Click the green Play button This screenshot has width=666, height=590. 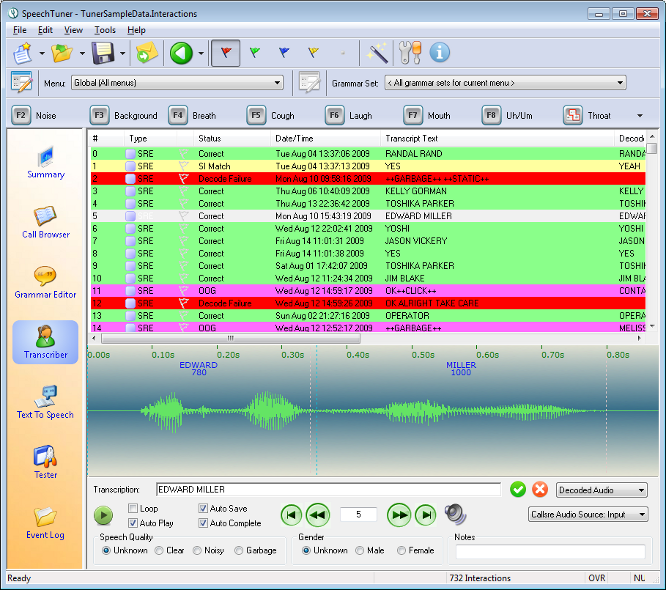(103, 515)
